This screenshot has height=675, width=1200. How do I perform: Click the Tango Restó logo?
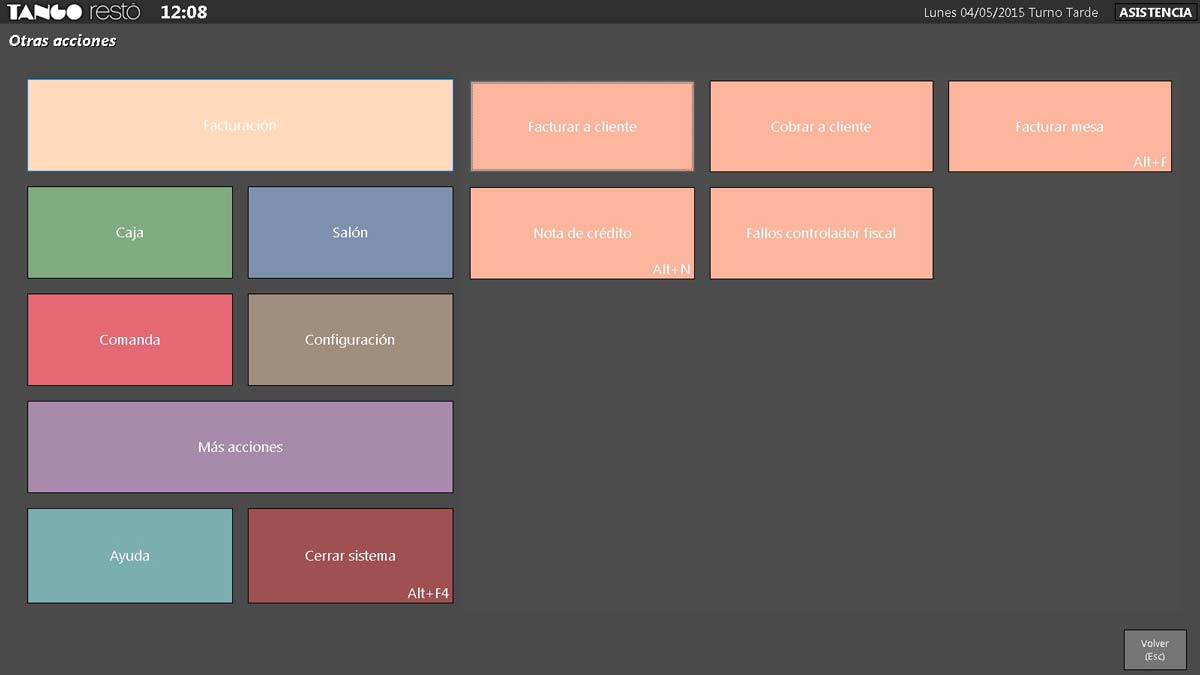(74, 12)
